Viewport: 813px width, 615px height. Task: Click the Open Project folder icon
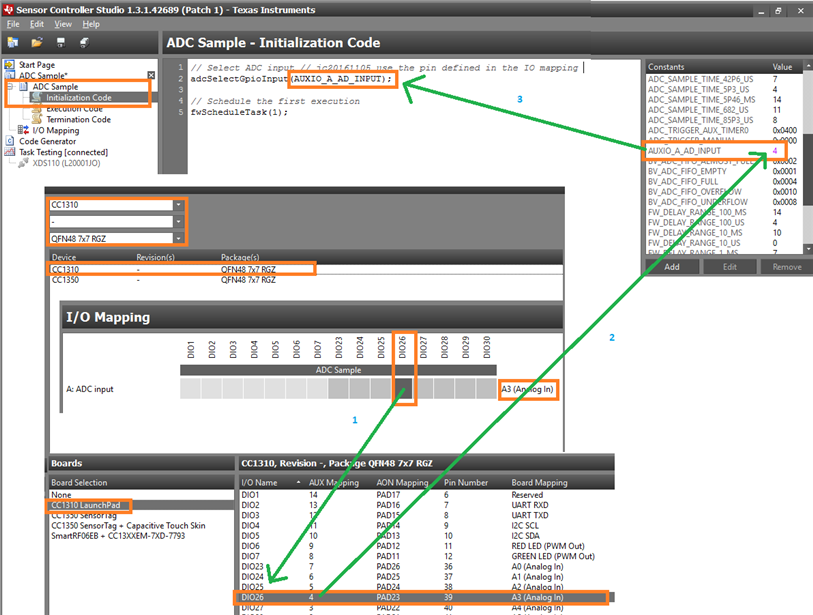click(x=37, y=43)
